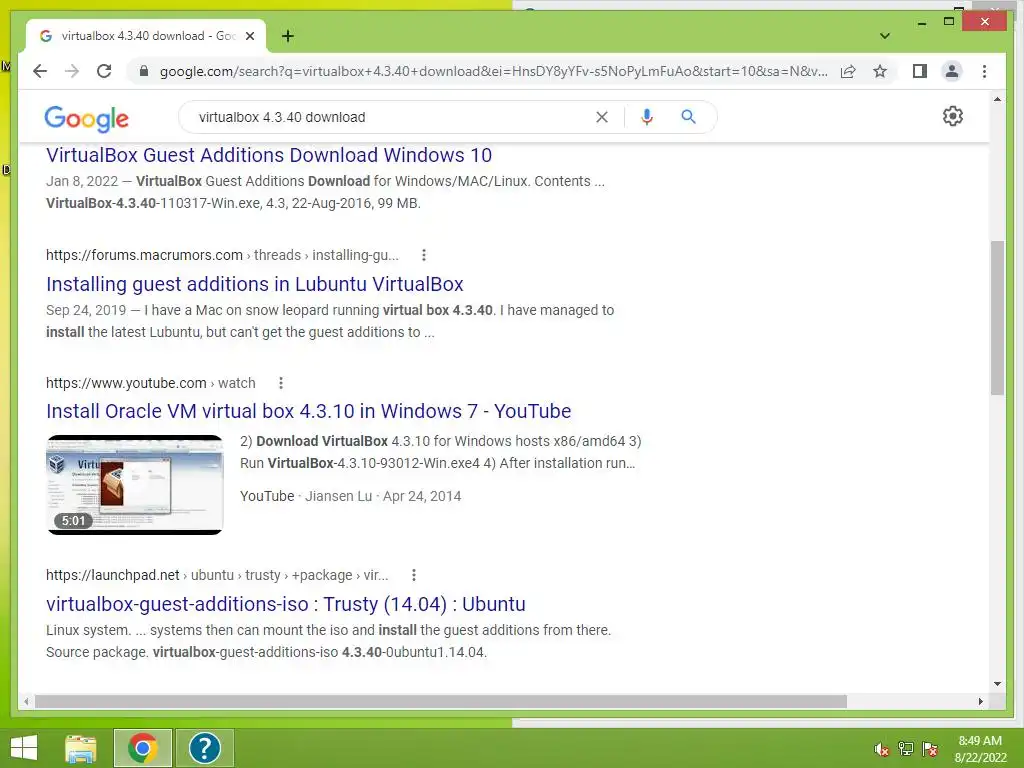Share this page icon in address bar
The height and width of the screenshot is (768, 1024).
coord(848,71)
